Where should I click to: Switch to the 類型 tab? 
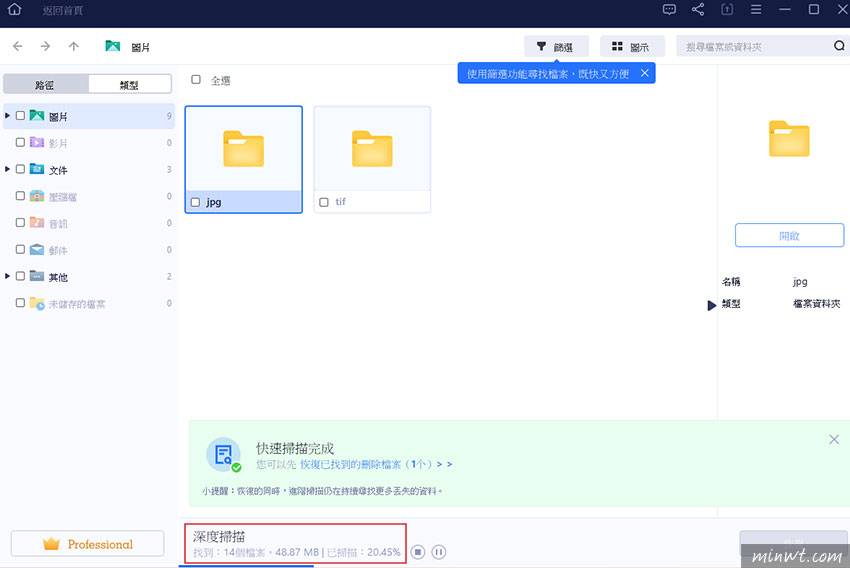pyautogui.click(x=130, y=85)
